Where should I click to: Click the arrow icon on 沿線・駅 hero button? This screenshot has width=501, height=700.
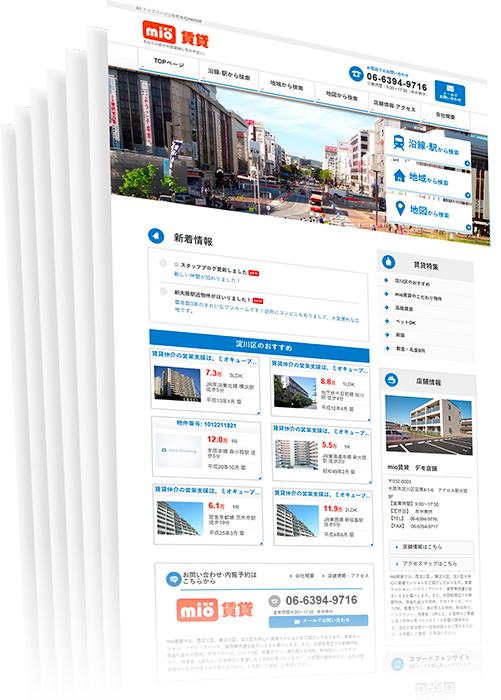click(467, 163)
